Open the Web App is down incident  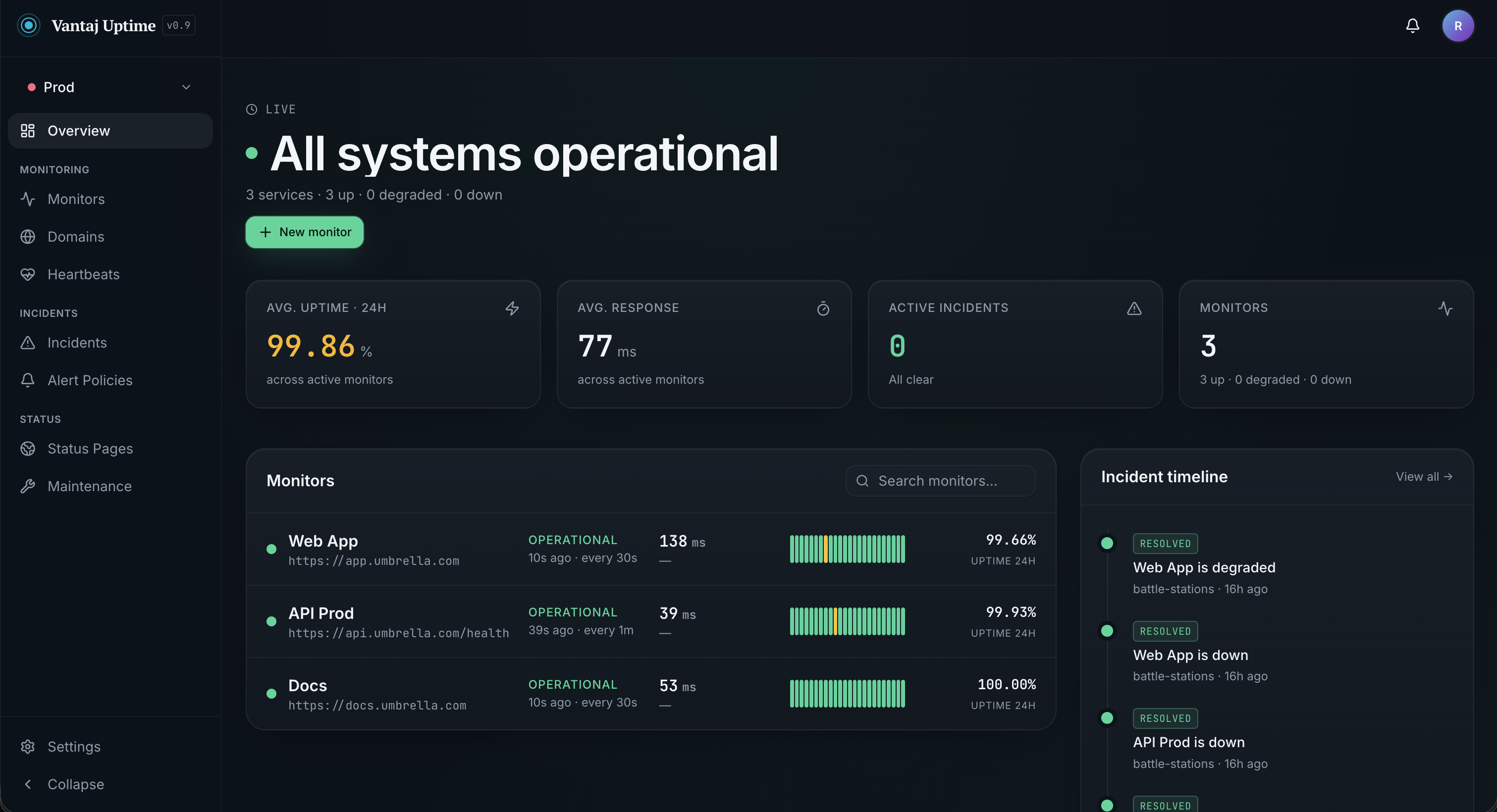click(x=1190, y=656)
